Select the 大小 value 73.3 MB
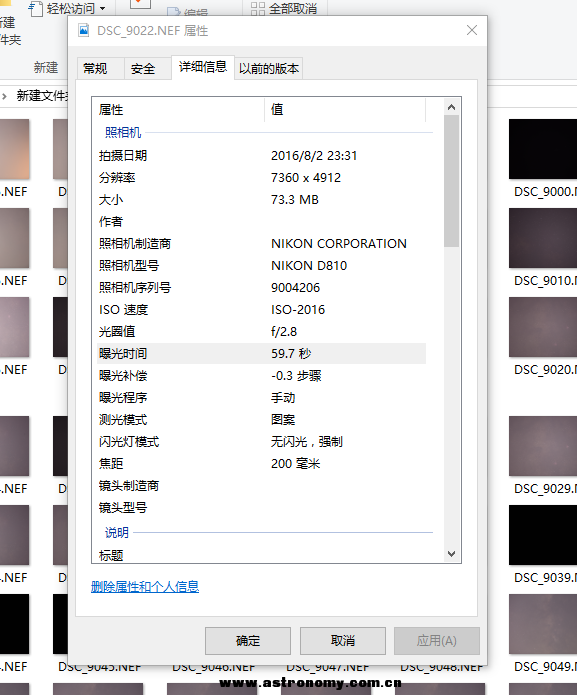 click(295, 199)
